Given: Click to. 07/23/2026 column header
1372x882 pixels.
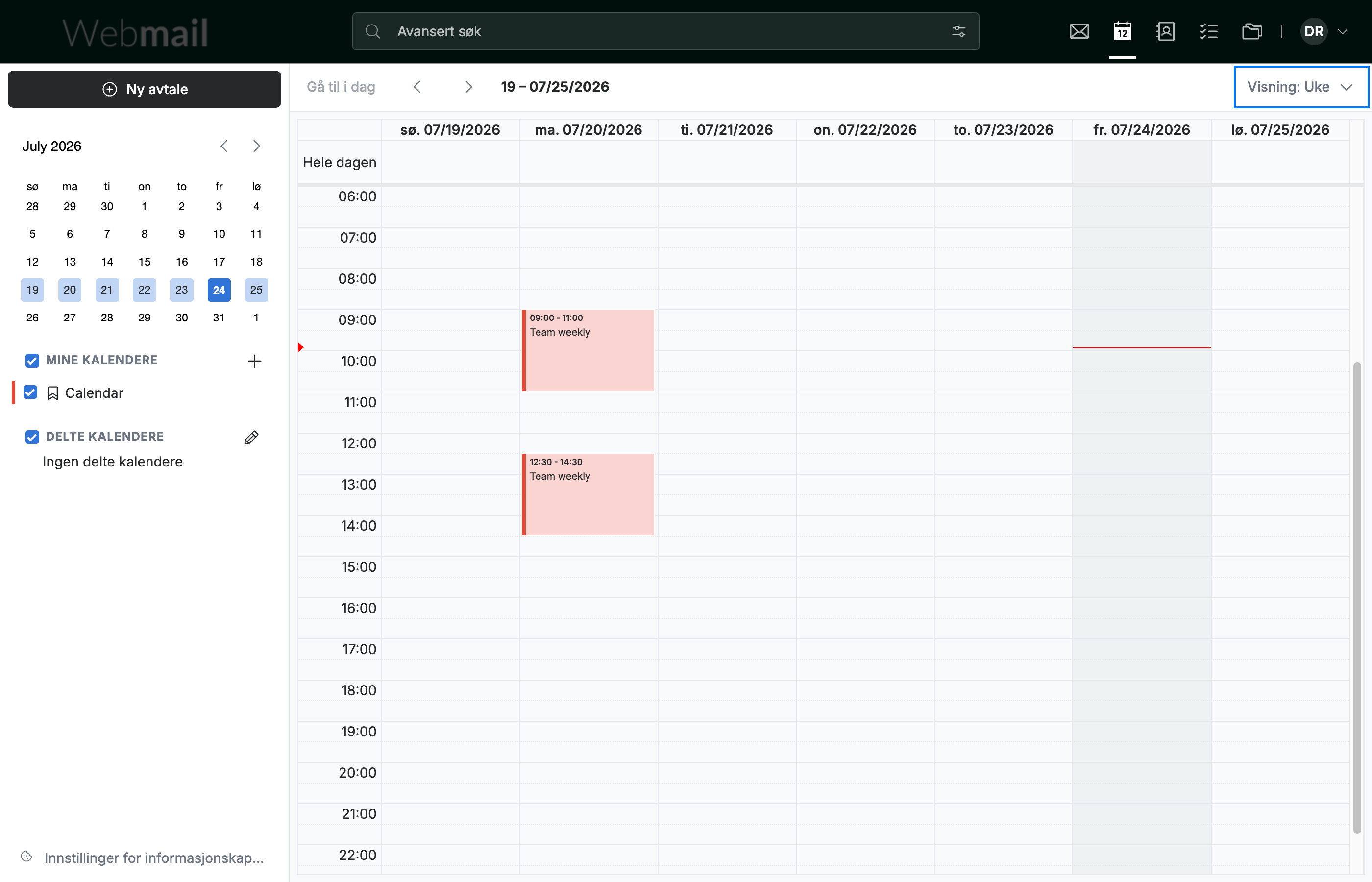Looking at the screenshot, I should coord(1003,130).
